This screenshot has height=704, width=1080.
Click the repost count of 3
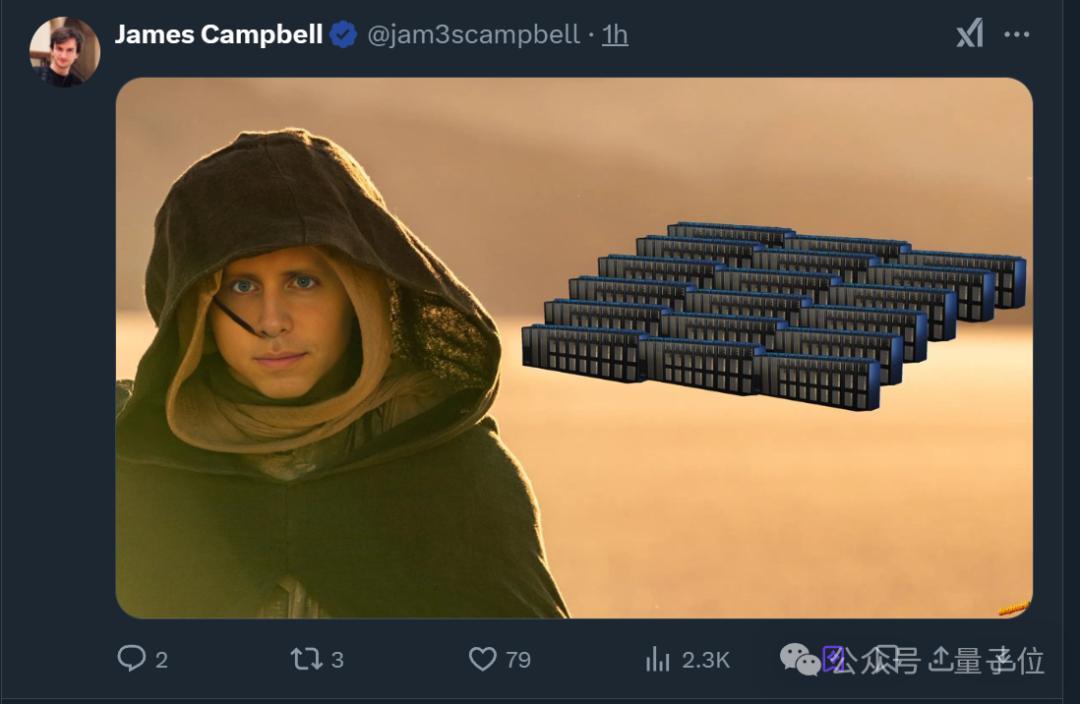tap(337, 659)
